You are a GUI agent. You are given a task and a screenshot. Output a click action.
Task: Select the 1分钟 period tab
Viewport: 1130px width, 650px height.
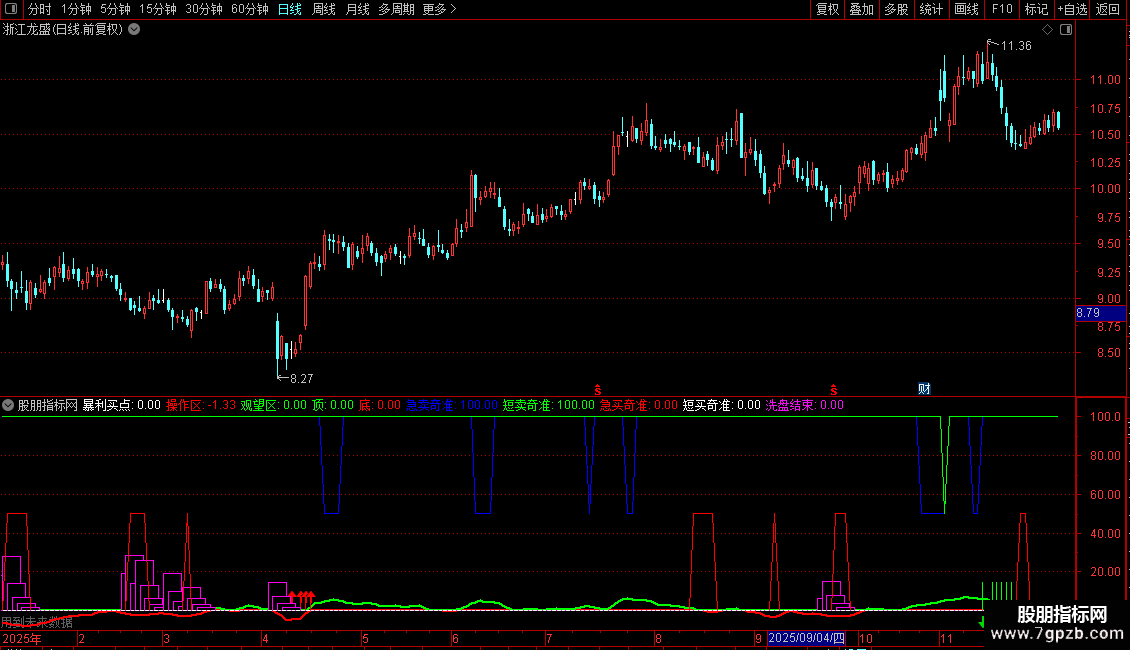point(76,9)
